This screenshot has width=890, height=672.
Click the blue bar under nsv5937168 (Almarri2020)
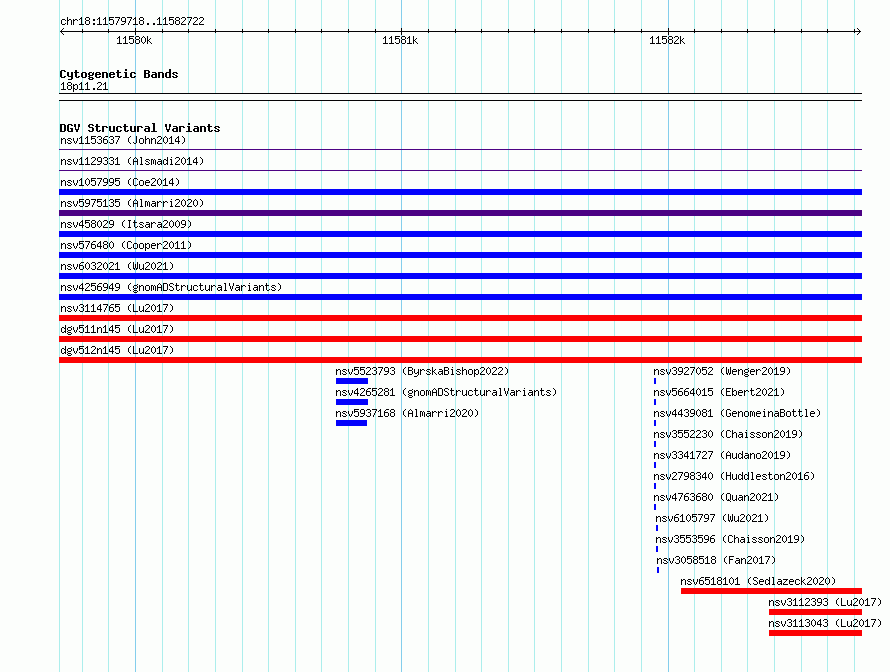[351, 423]
